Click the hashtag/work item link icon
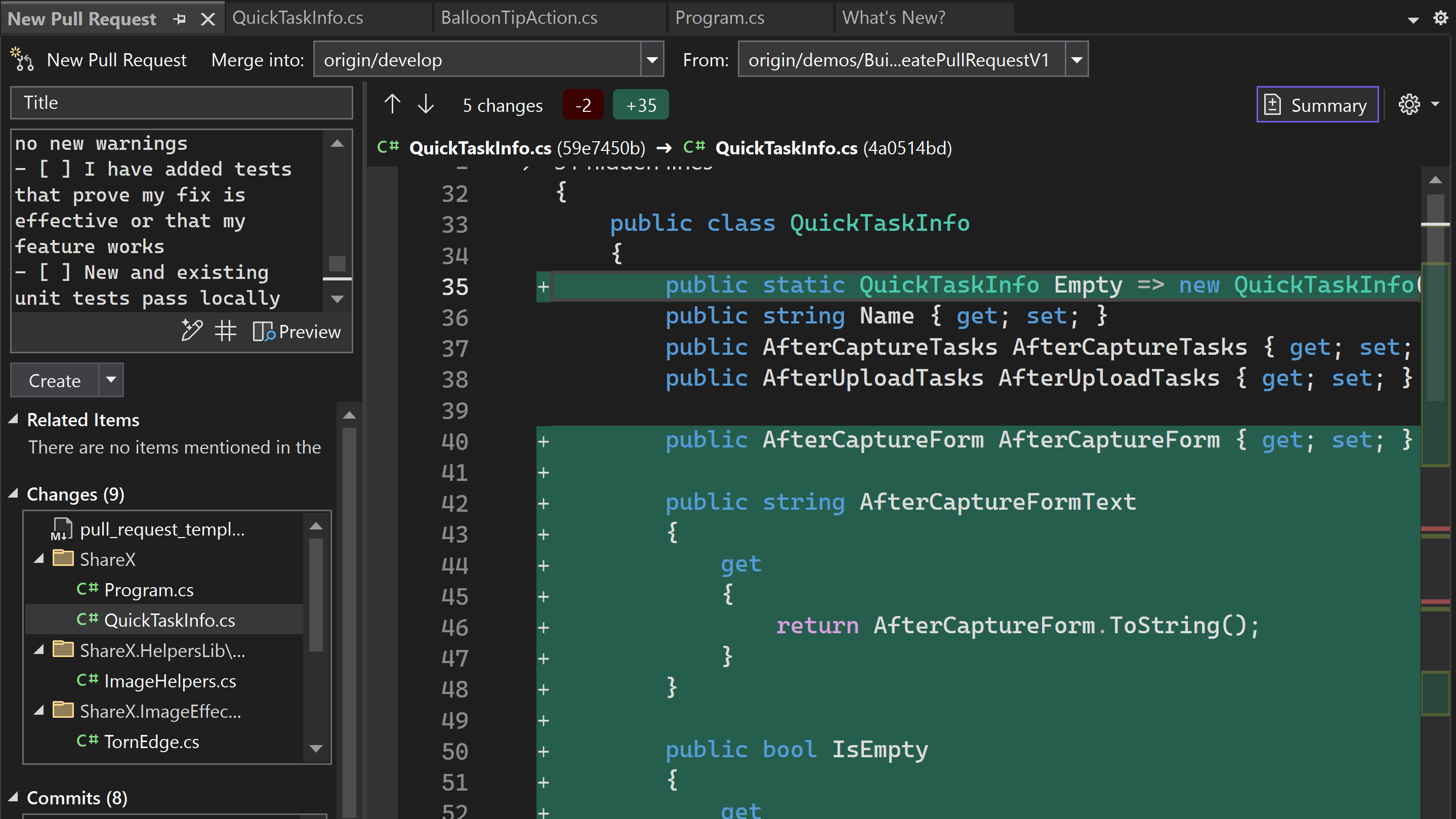 [x=224, y=331]
